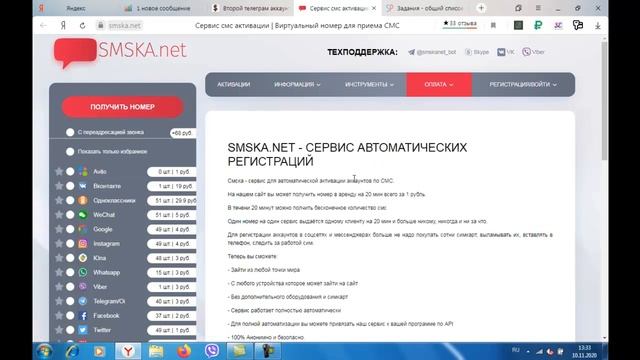Switch to Второй телеграм аккаунт tab
This screenshot has width=640, height=360.
[251, 8]
